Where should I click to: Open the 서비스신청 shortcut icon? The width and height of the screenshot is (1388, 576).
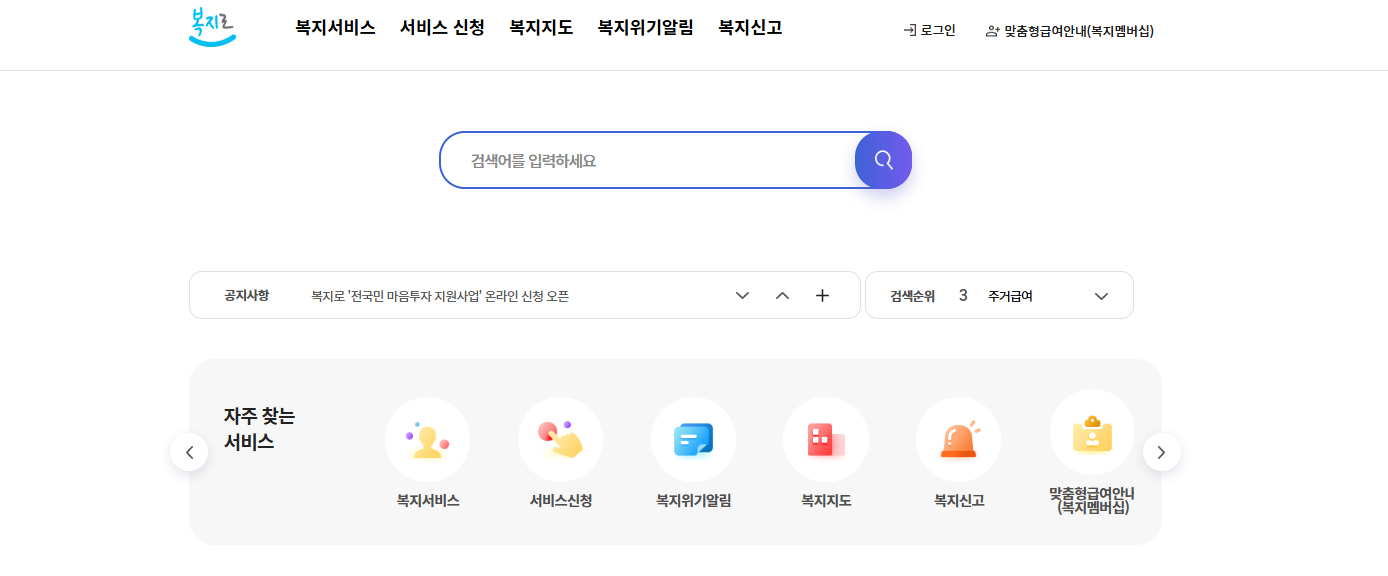coord(561,440)
